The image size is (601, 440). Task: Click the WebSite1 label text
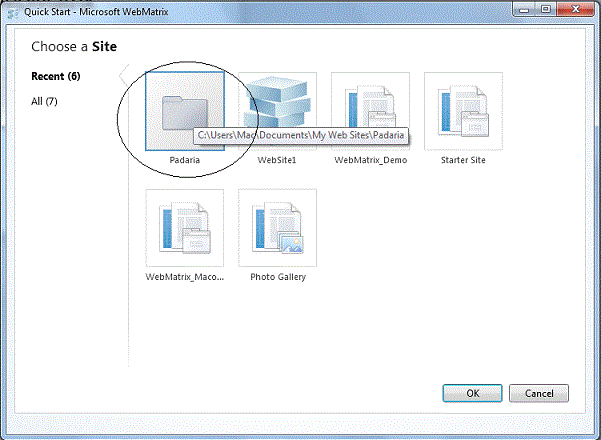pos(277,160)
